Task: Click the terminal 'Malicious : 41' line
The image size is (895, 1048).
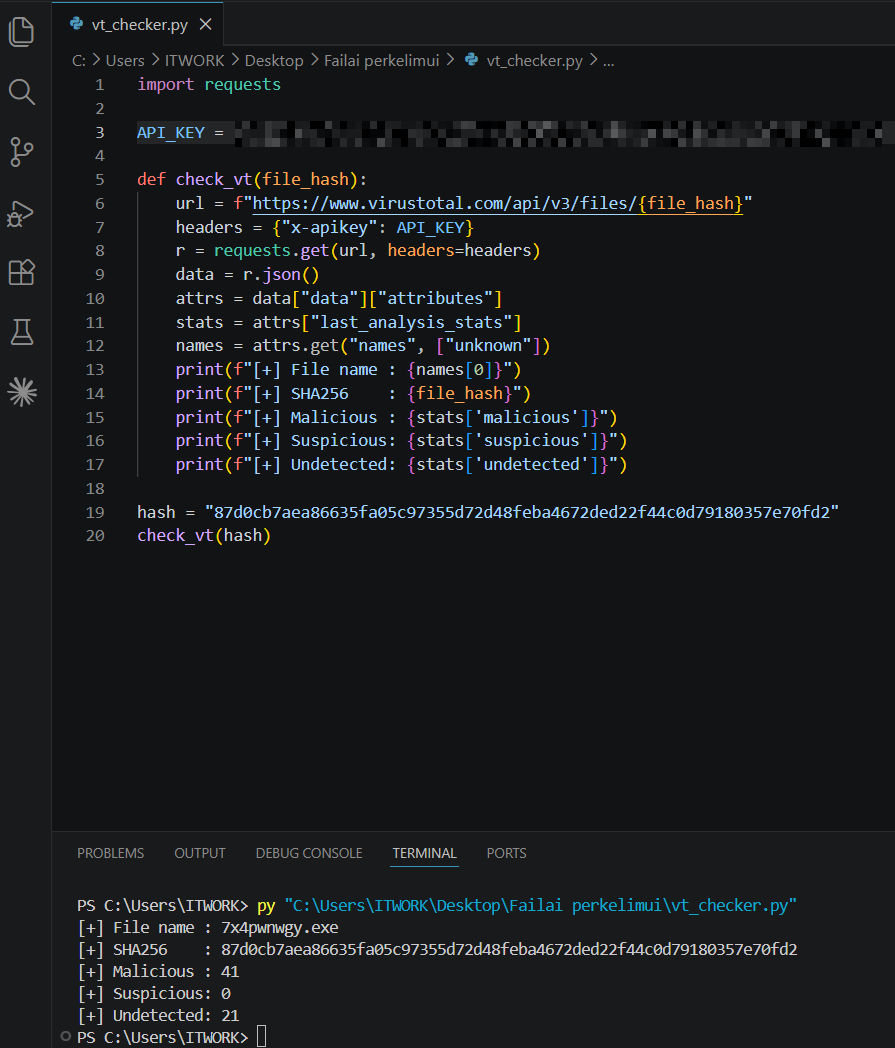Action: 158,971
